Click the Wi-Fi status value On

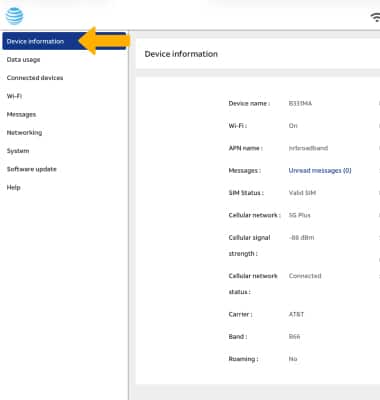(293, 126)
